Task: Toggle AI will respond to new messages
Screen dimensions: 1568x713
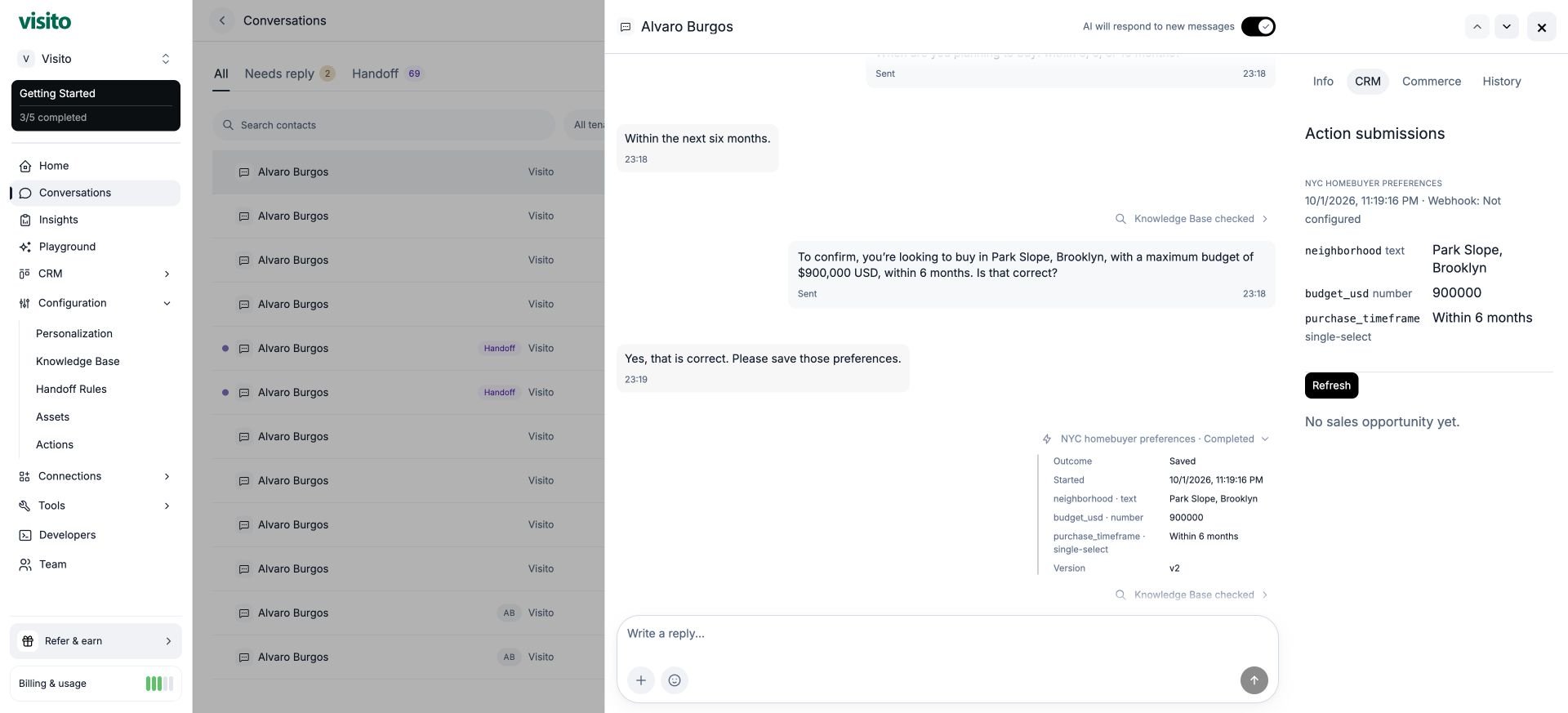Action: pyautogui.click(x=1258, y=27)
